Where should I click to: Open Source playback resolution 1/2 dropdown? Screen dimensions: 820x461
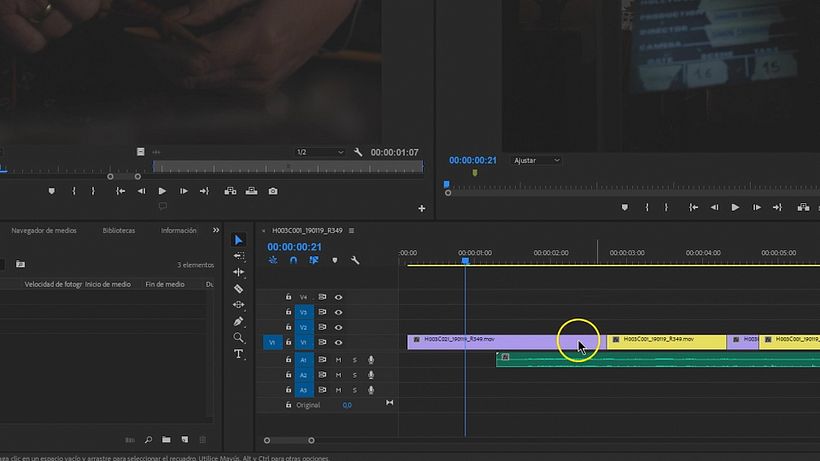click(320, 152)
